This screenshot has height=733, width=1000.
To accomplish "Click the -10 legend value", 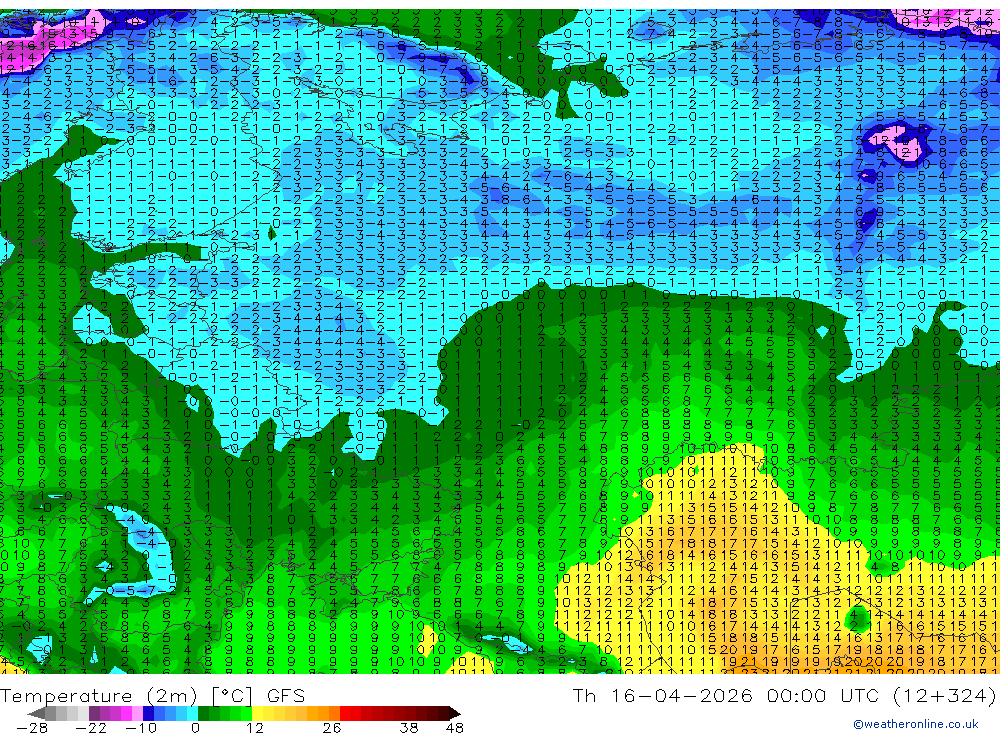I will (x=141, y=727).
